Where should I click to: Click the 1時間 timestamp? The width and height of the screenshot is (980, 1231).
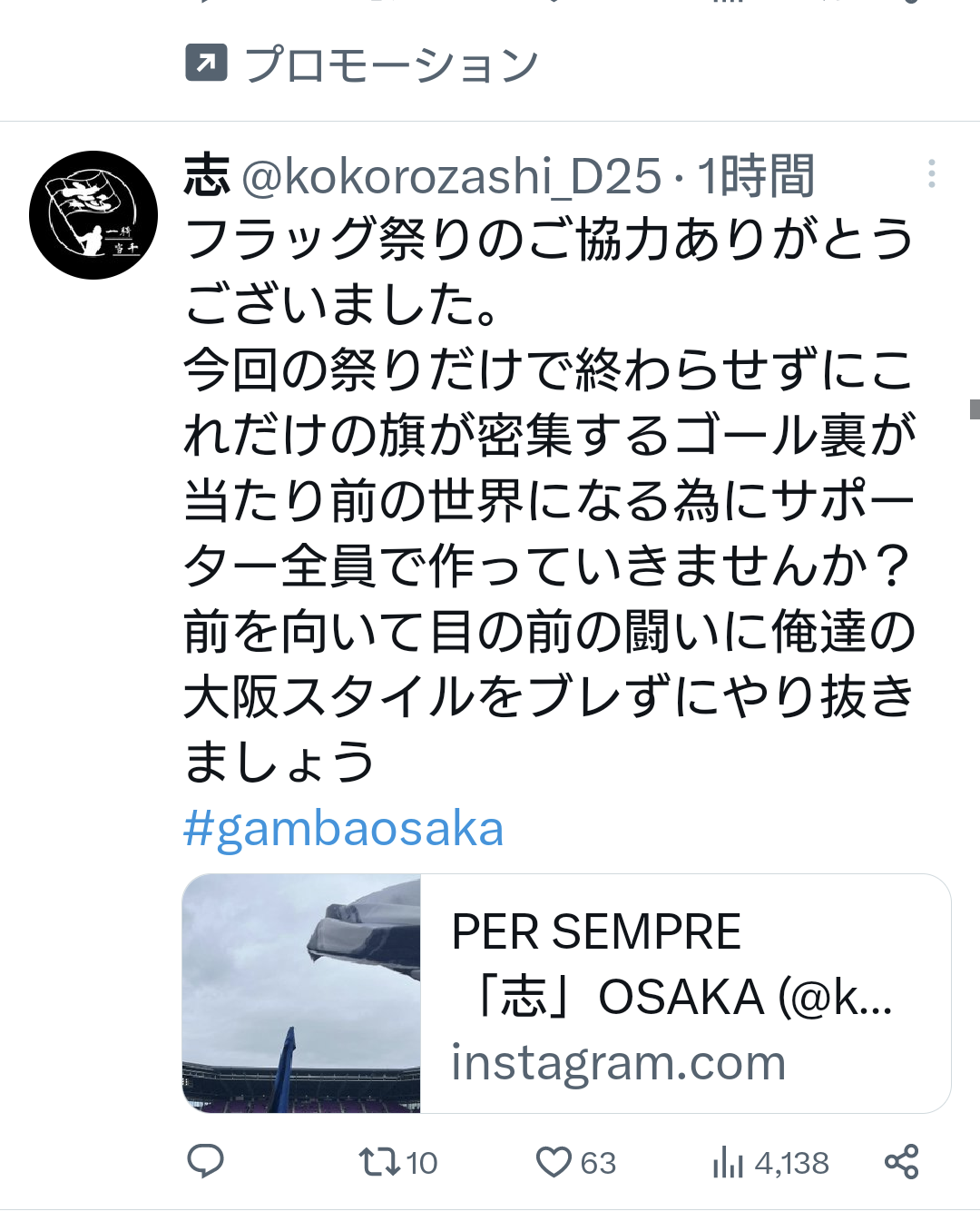point(757,176)
